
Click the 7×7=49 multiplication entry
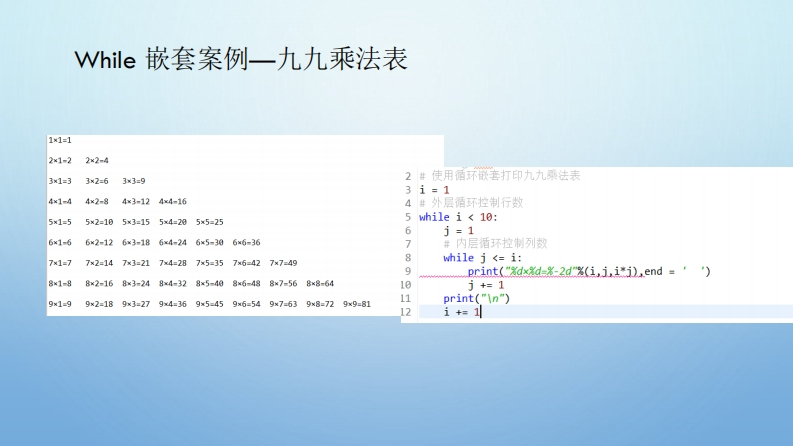tap(283, 263)
